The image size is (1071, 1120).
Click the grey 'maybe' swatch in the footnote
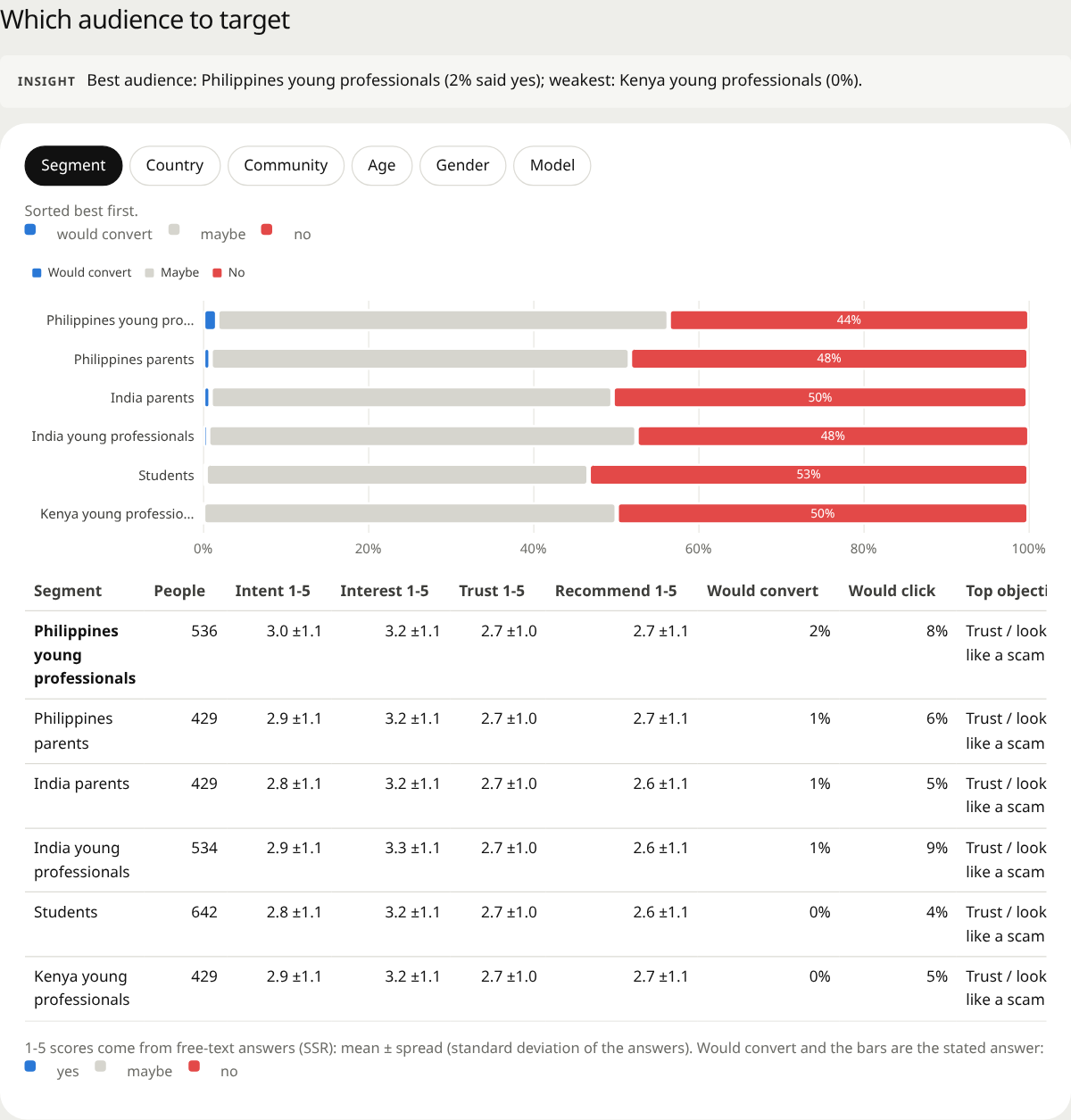coord(101,1066)
